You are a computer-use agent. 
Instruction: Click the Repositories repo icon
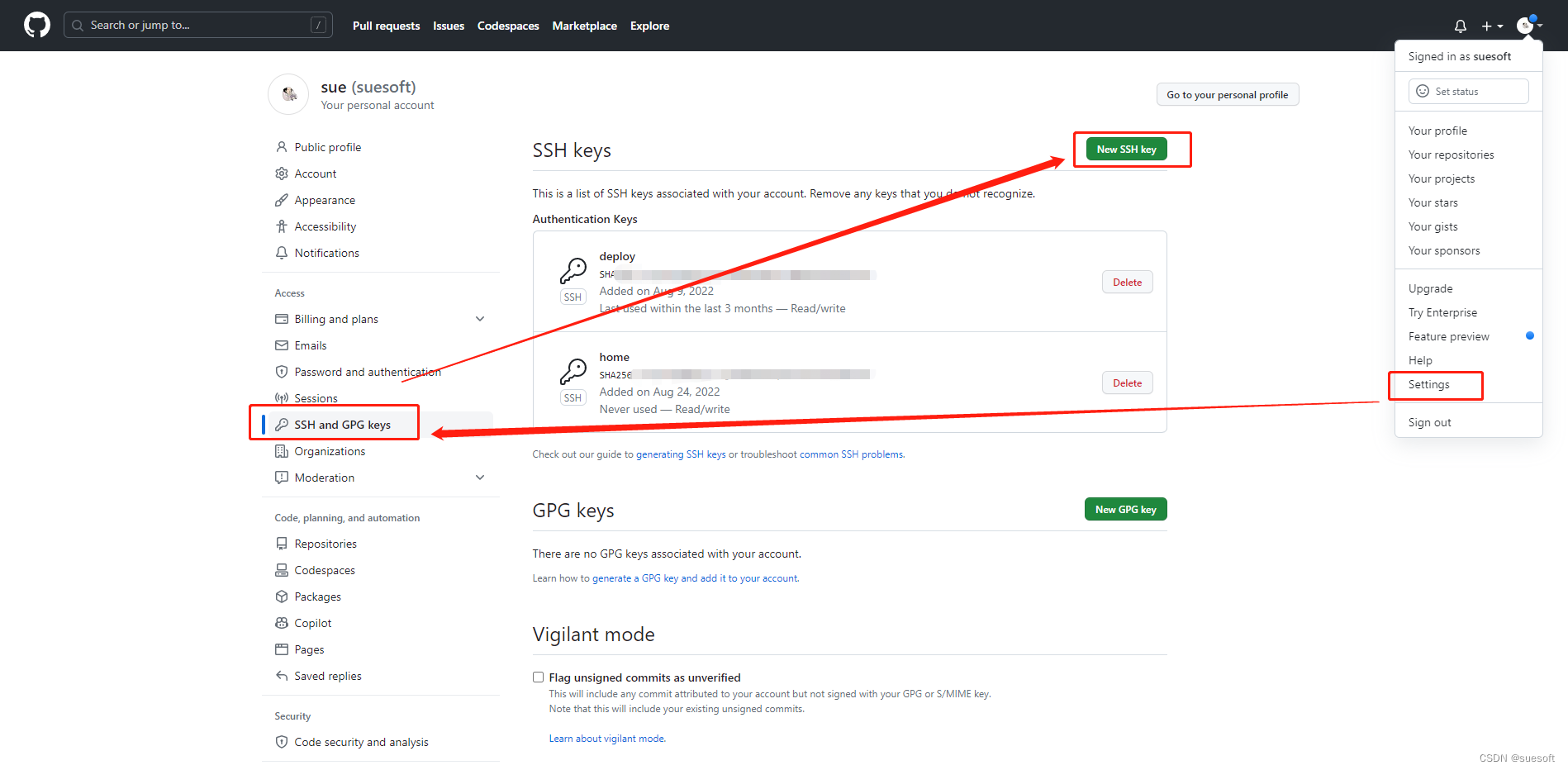pos(282,544)
